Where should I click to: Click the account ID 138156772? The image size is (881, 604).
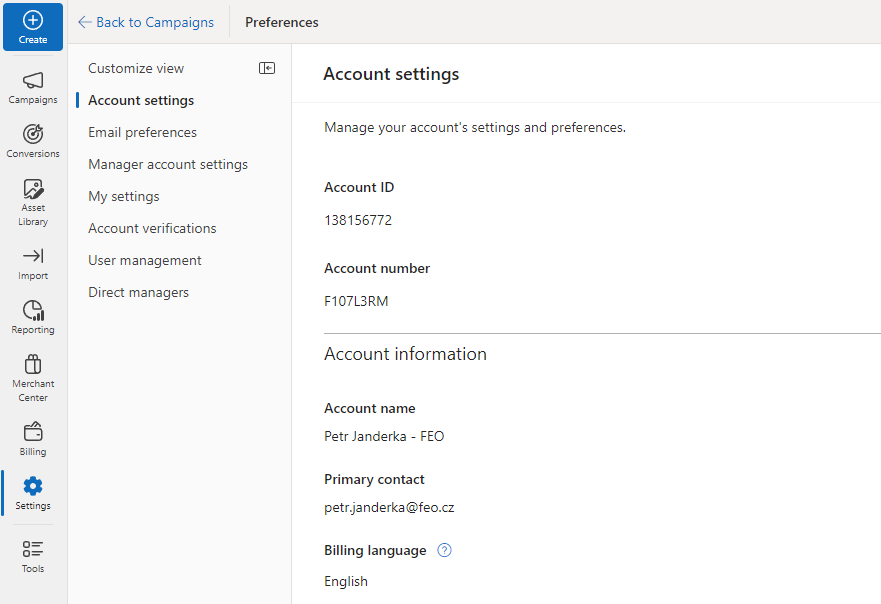coord(358,220)
